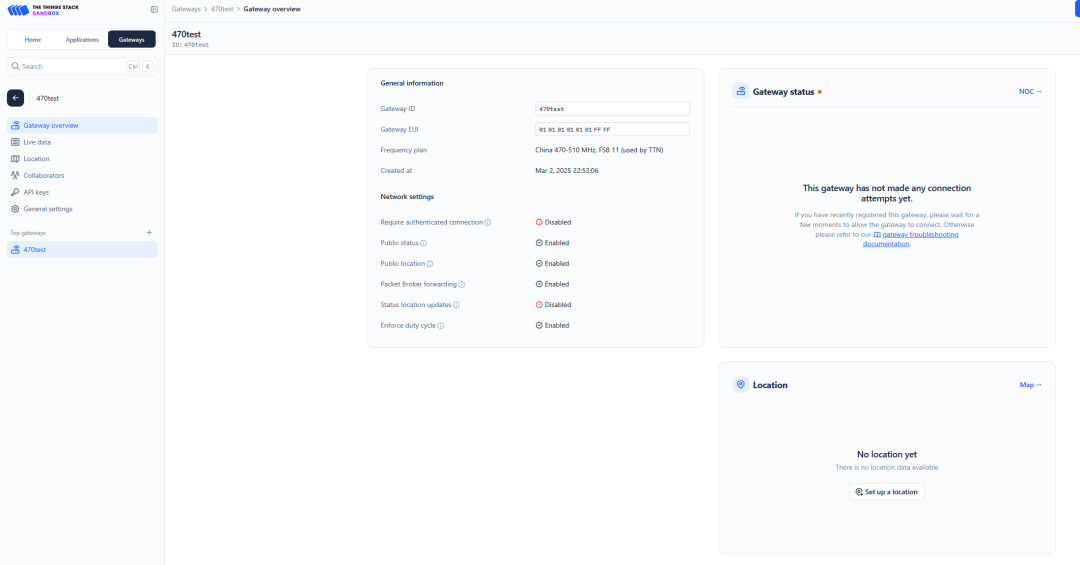Open General settings in sidebar
This screenshot has height=565, width=1080.
(82, 209)
